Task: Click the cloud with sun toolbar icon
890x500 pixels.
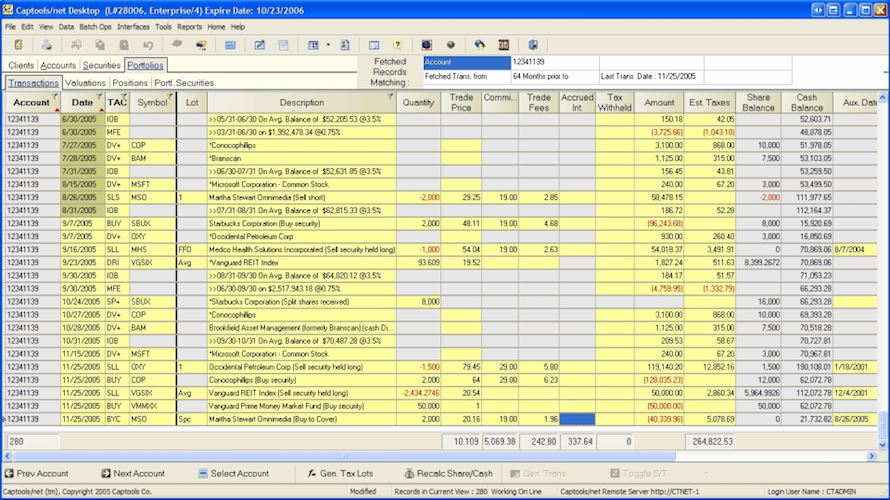Action: click(201, 45)
